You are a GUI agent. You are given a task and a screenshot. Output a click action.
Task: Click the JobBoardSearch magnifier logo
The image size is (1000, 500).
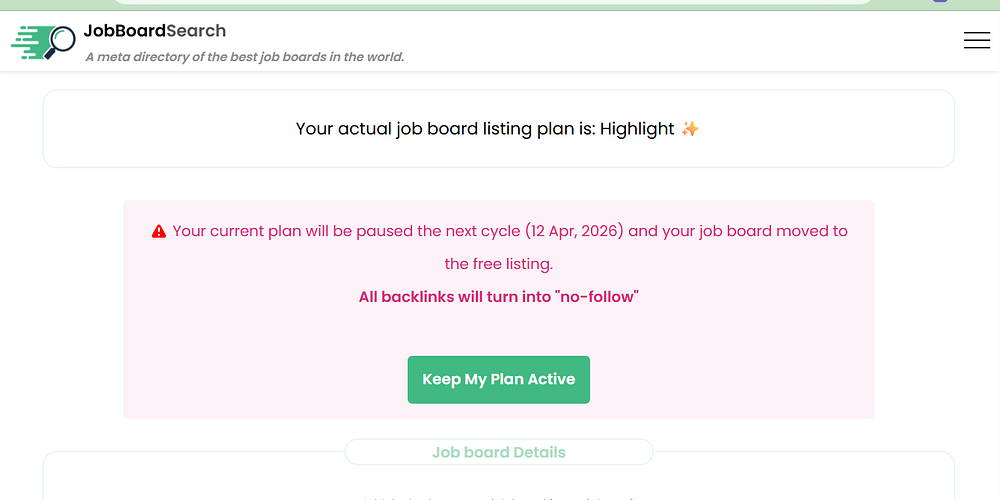(44, 42)
